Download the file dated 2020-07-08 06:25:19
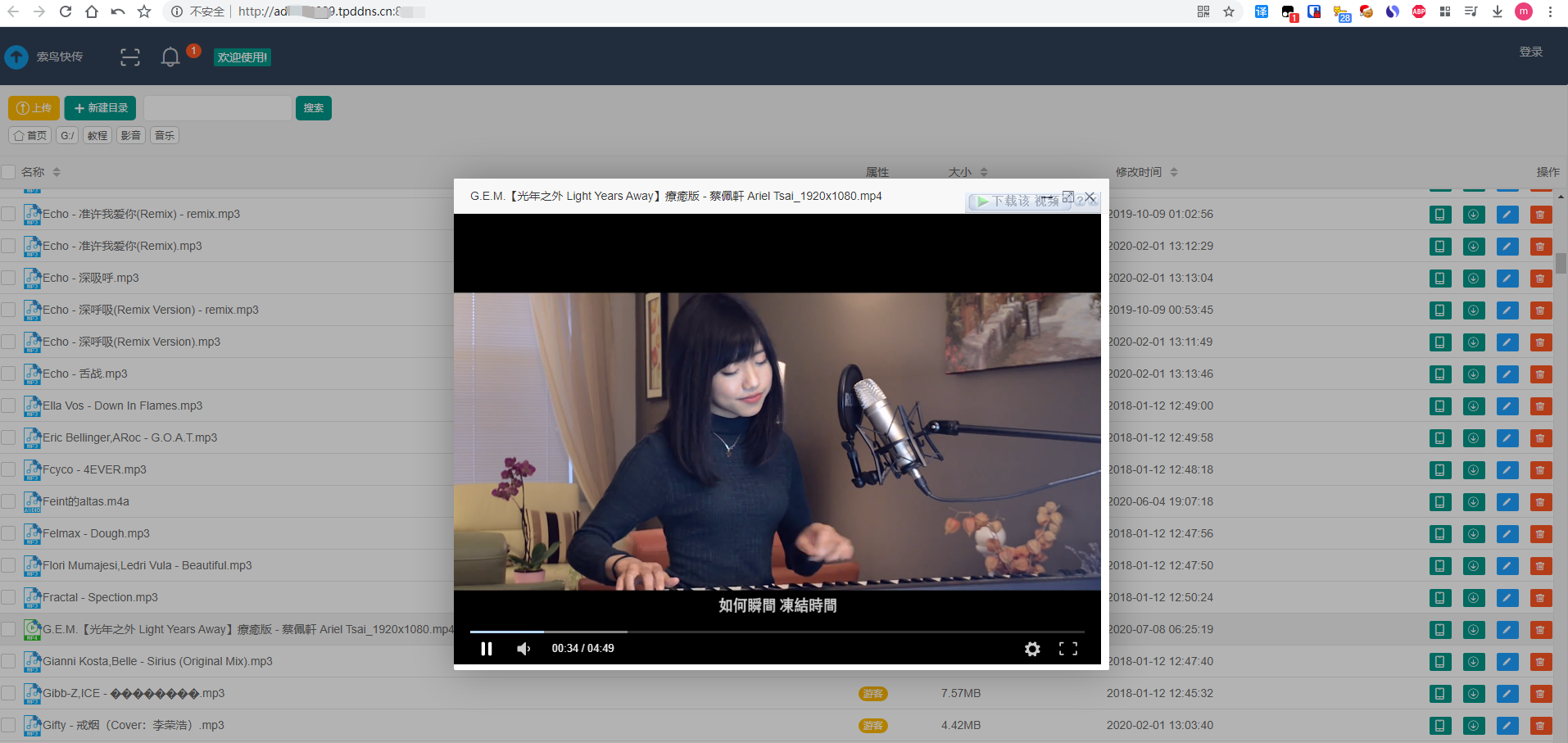 pos(1474,630)
